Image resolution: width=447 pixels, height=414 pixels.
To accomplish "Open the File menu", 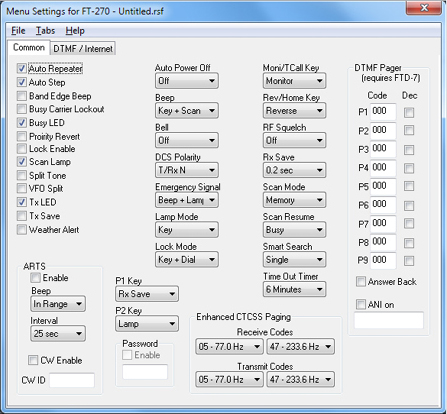I will point(18,31).
